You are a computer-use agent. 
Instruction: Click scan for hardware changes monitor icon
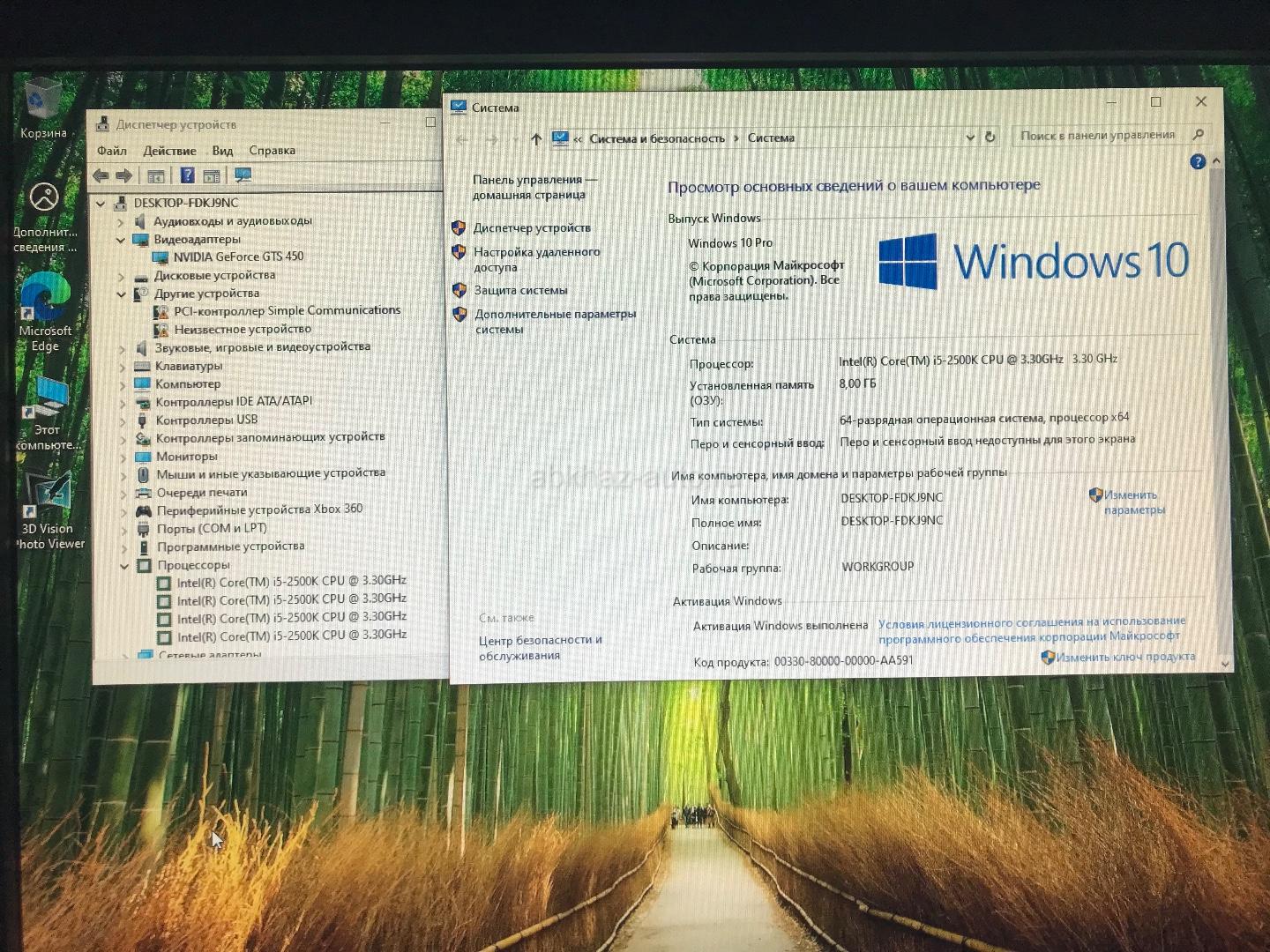click(243, 175)
